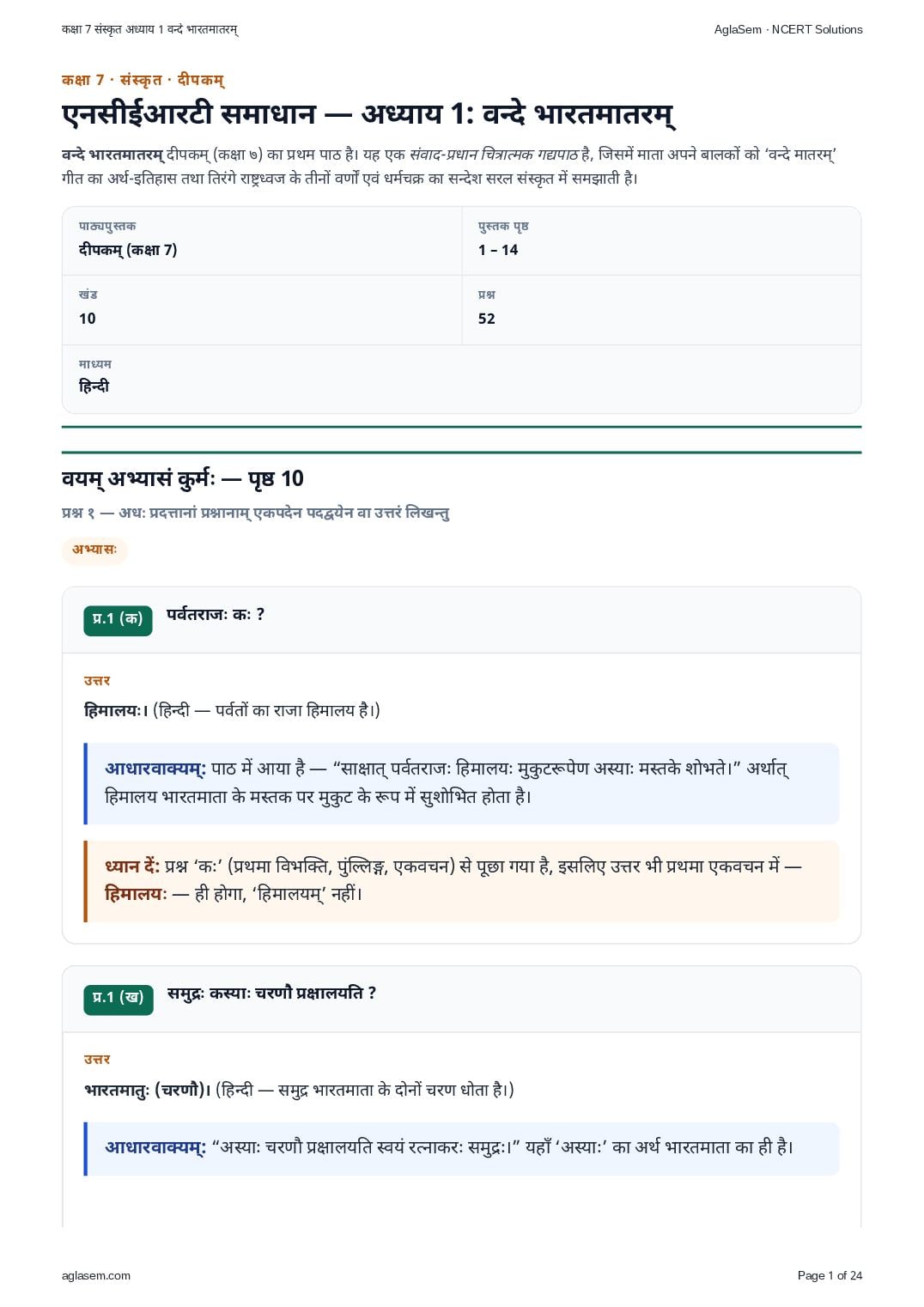
Task: Click the ध्यान दें orange note box
Action: (462, 881)
